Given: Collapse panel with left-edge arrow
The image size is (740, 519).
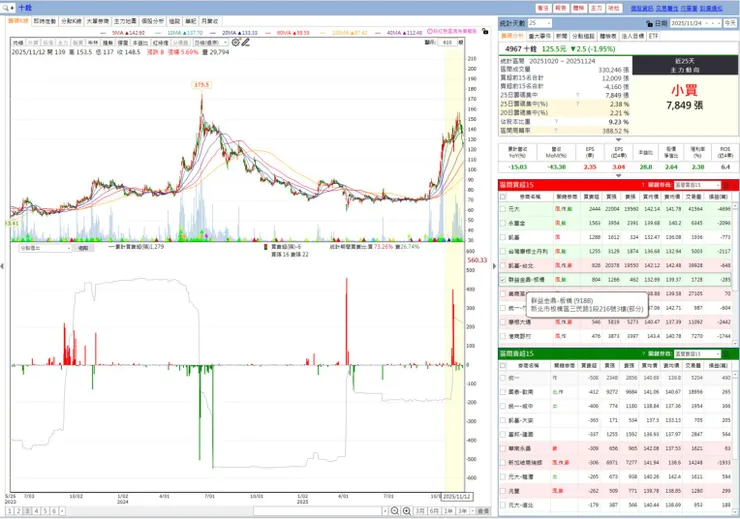Looking at the screenshot, I should 2,267.
